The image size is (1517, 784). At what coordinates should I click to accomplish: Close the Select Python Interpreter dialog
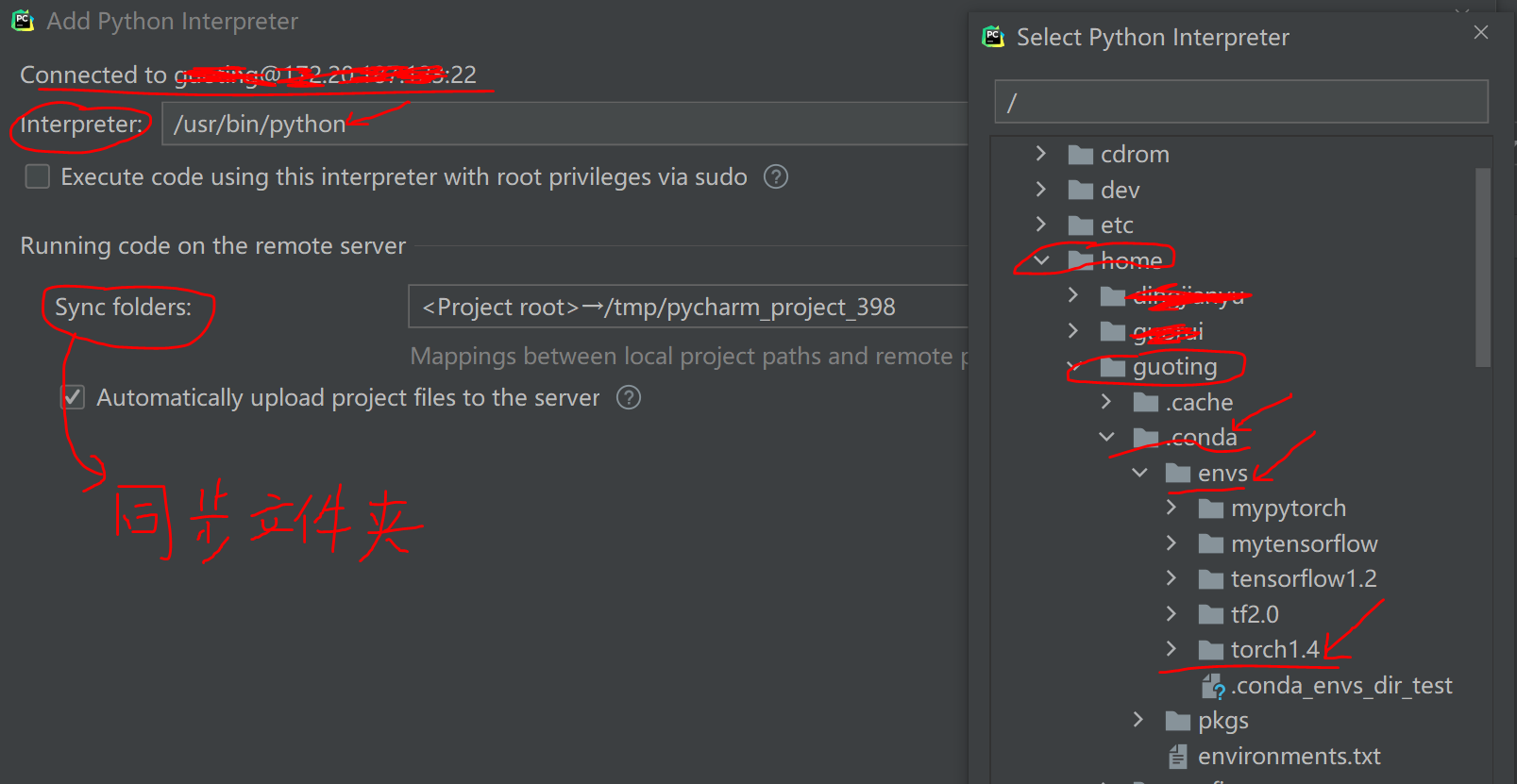point(1481,32)
